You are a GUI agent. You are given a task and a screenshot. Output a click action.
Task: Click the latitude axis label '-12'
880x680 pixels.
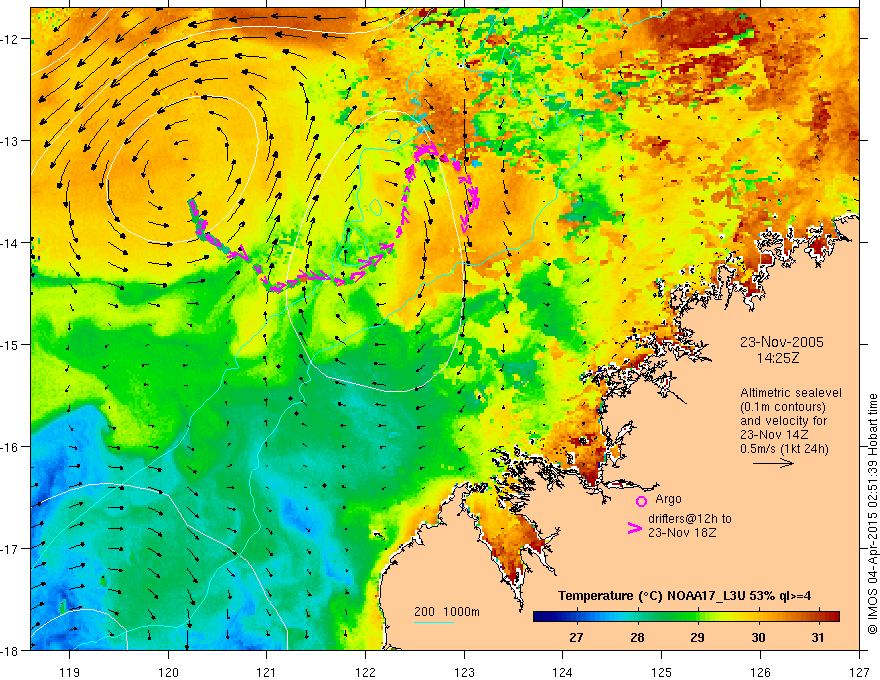click(x=10, y=39)
